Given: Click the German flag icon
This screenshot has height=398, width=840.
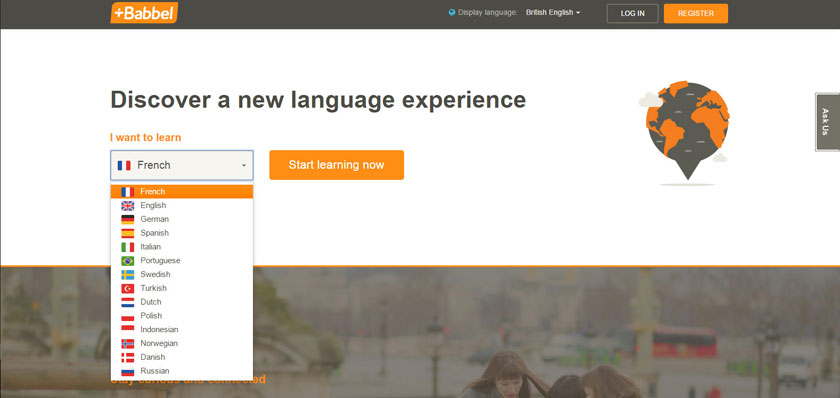Looking at the screenshot, I should pos(128,219).
